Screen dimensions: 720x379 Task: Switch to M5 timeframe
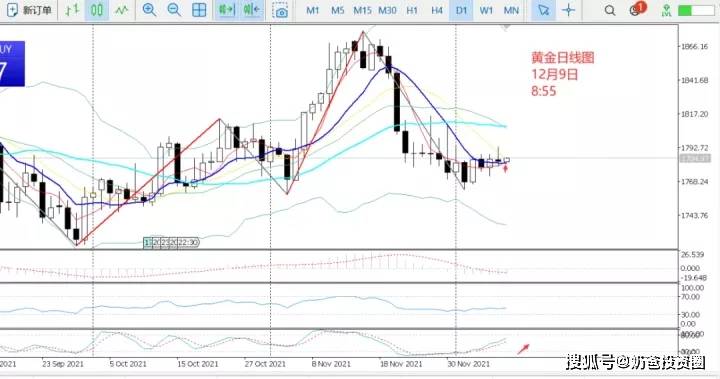(338, 10)
